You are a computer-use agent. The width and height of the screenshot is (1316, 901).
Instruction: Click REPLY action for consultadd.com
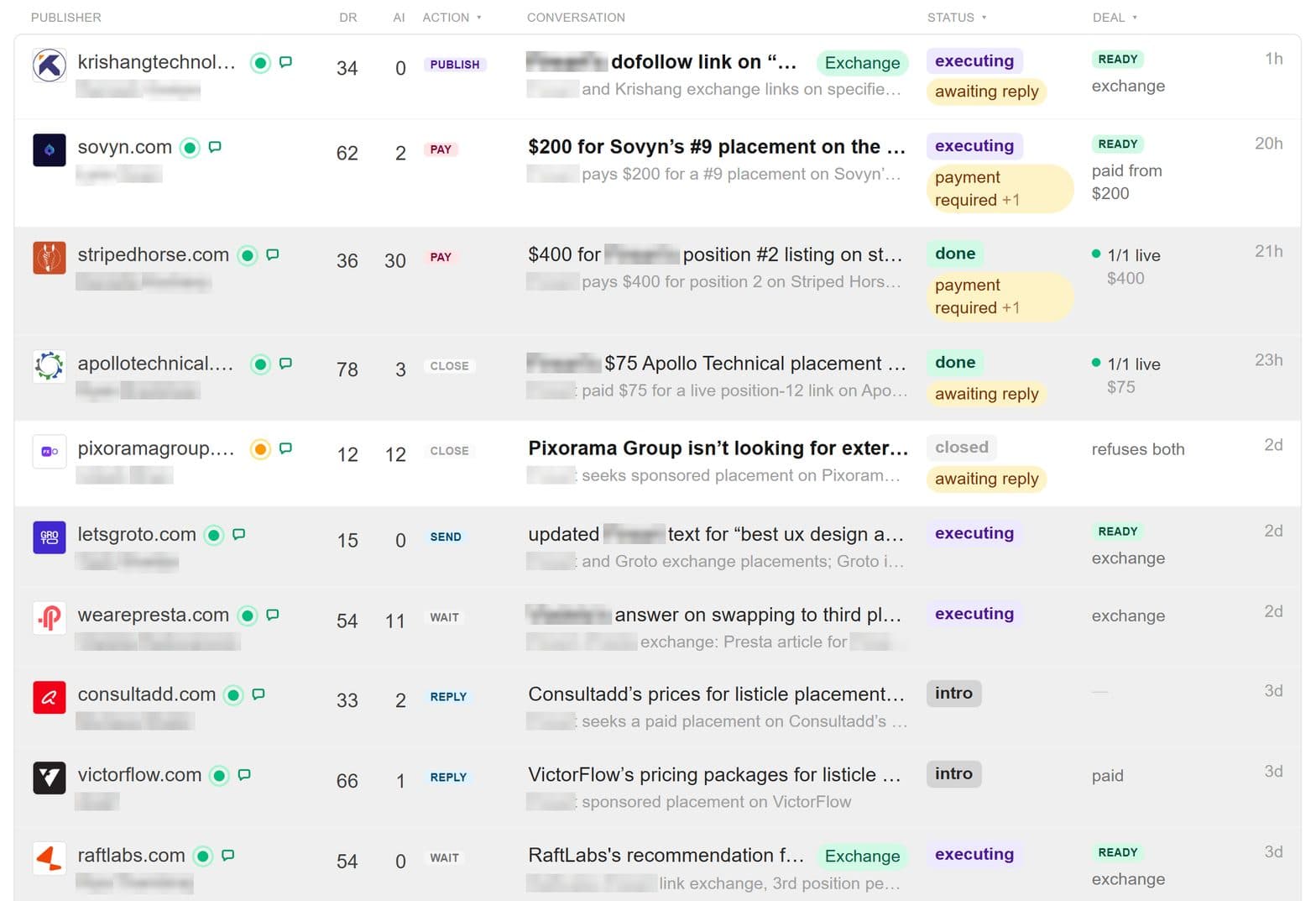448,697
